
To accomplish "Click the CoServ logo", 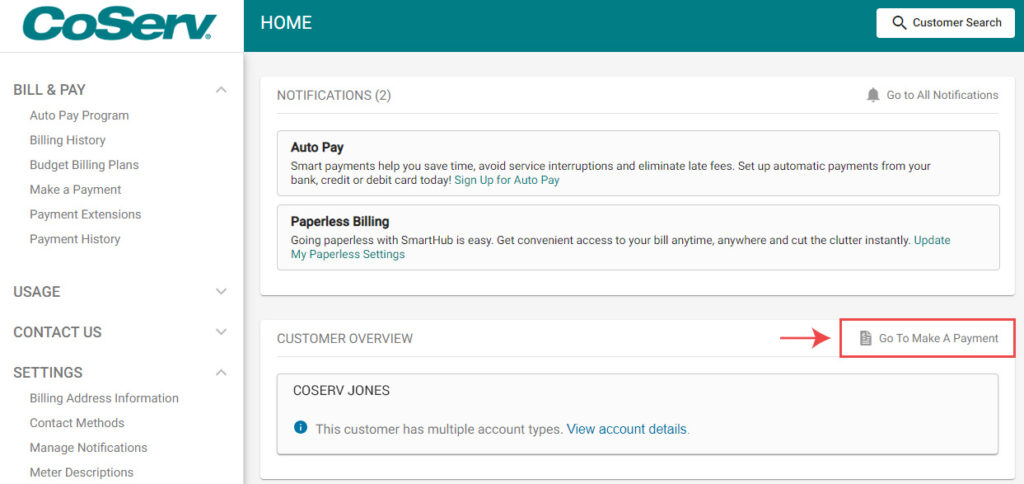I will (x=120, y=24).
